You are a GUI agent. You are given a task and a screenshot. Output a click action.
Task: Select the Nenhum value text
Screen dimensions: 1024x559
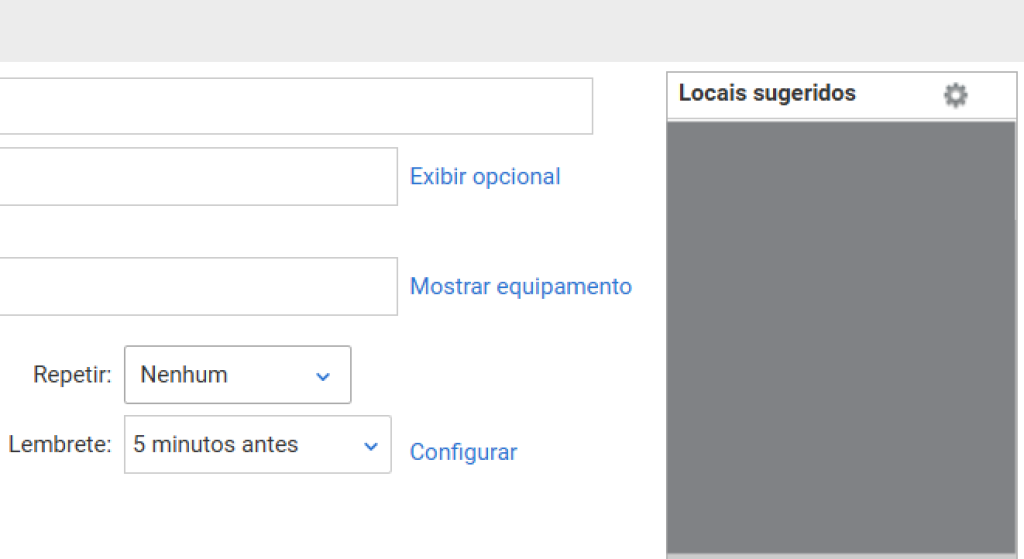[x=184, y=375]
